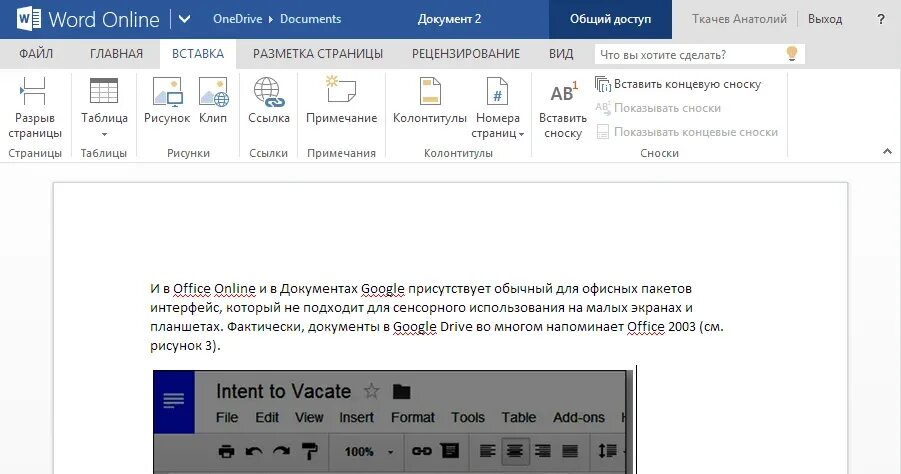Open the Documents breadcrumb link
Screen dimensions: 901x474
(310, 19)
